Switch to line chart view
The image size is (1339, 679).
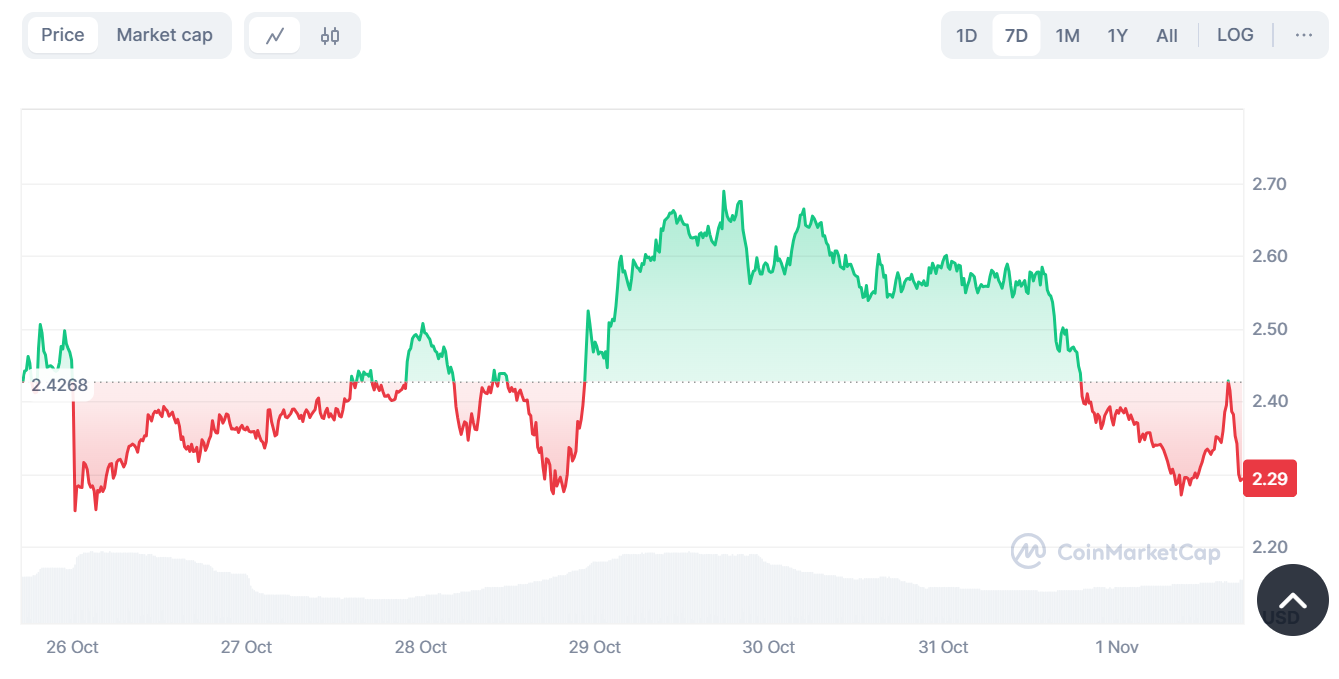275,36
